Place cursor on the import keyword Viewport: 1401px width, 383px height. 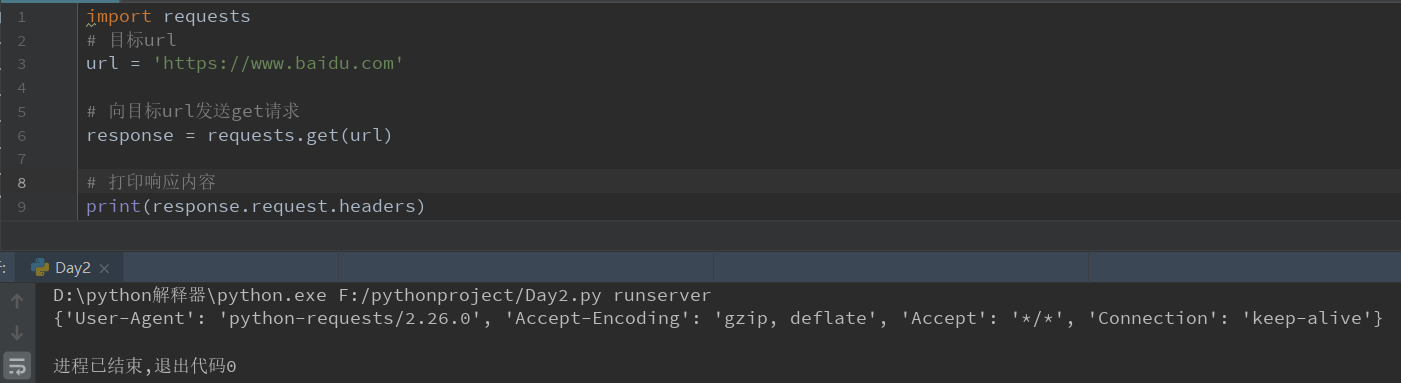tap(119, 16)
